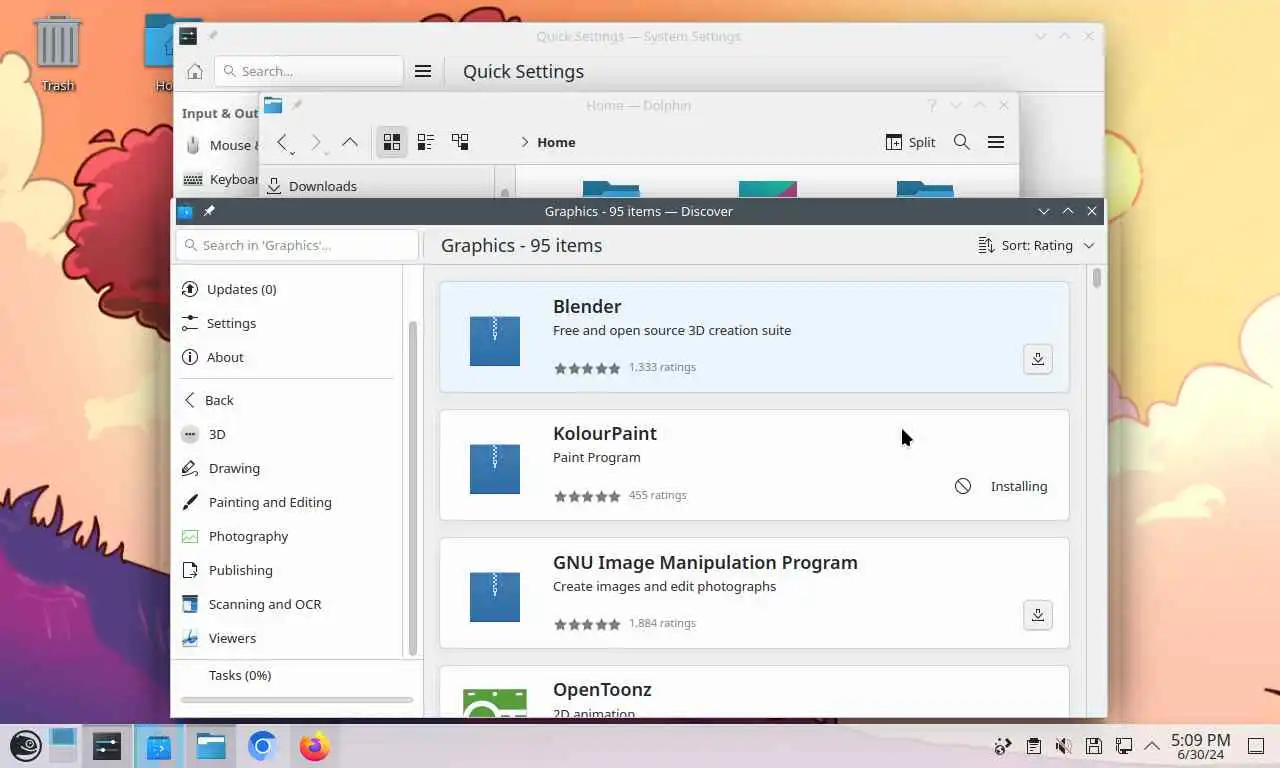Screen dimensions: 1280x768
Task: Click the Graphics - 95 items heading
Action: point(521,245)
